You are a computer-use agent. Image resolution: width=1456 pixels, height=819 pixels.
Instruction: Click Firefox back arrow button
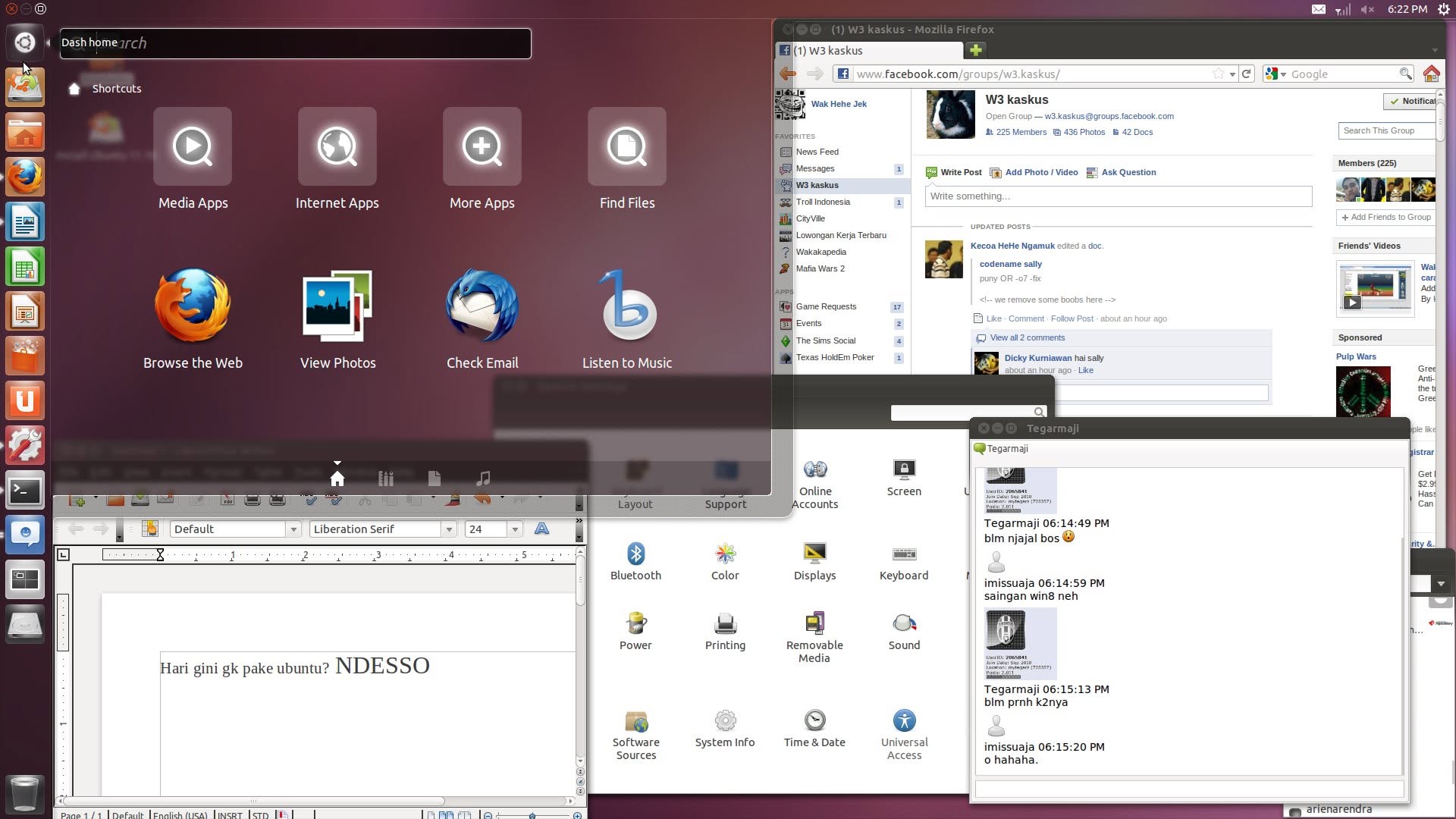[x=788, y=74]
